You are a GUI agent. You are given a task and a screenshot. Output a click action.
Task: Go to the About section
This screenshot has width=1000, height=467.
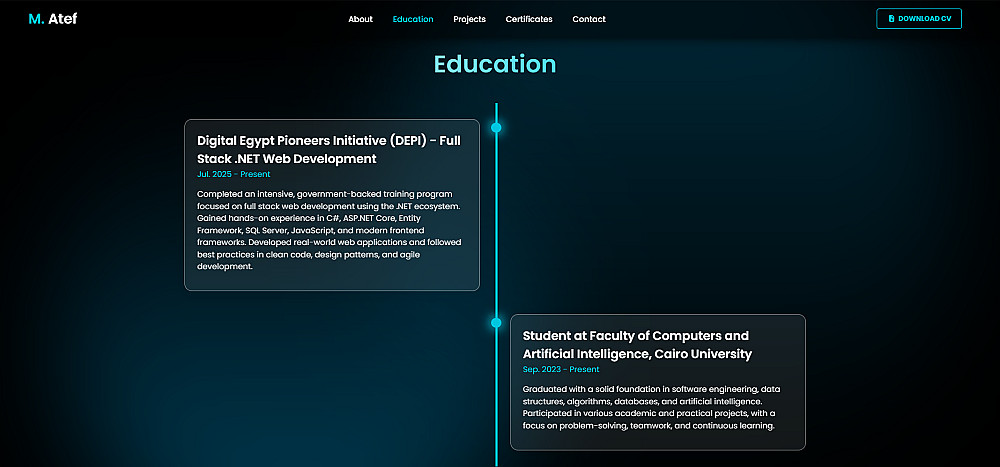(x=360, y=19)
